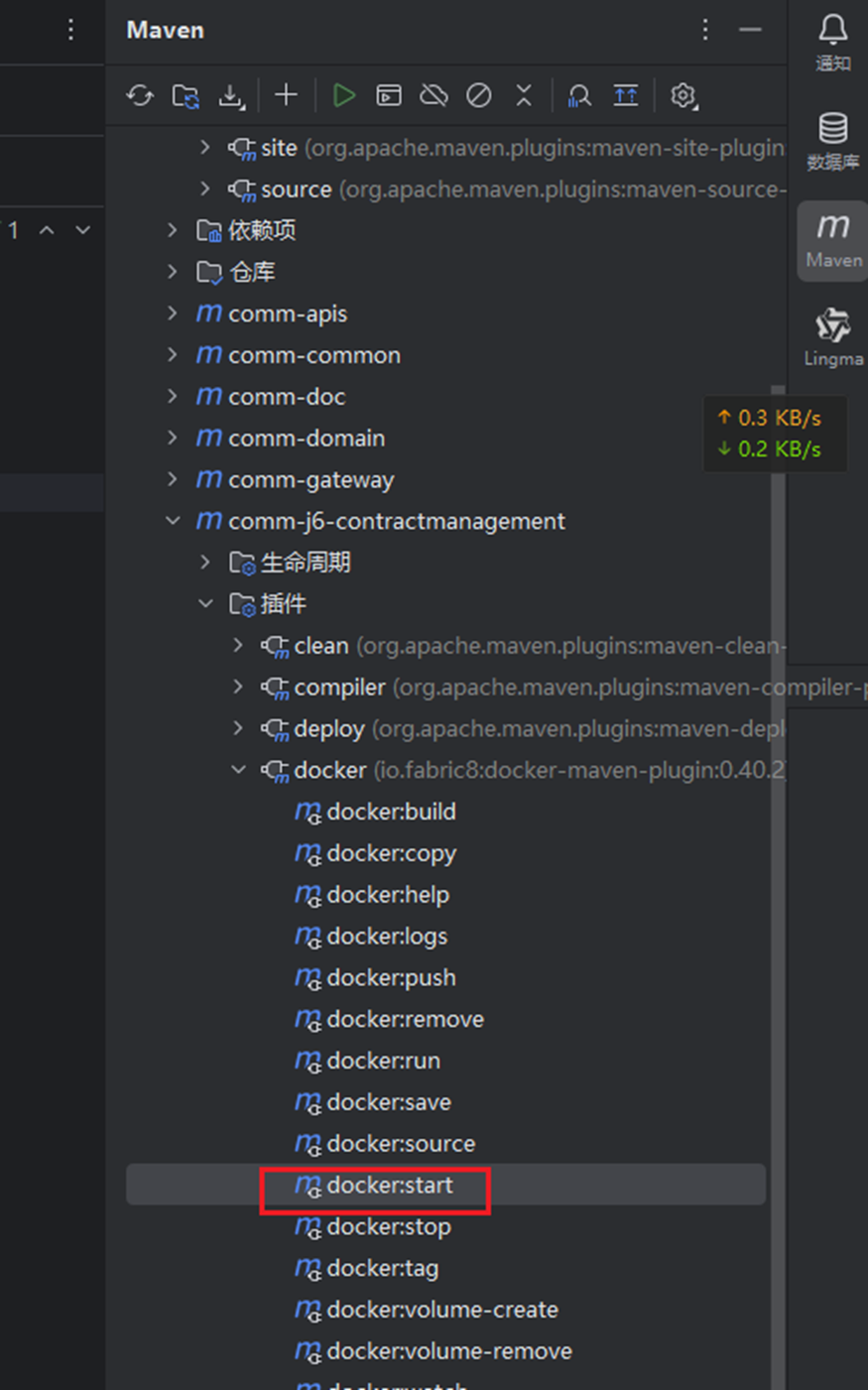
Task: Expand the 依赖项 folder
Action: click(173, 230)
